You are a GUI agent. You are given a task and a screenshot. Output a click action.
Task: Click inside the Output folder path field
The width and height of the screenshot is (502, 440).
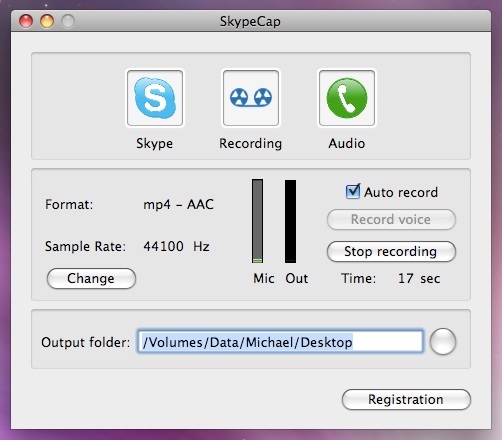pyautogui.click(x=280, y=342)
